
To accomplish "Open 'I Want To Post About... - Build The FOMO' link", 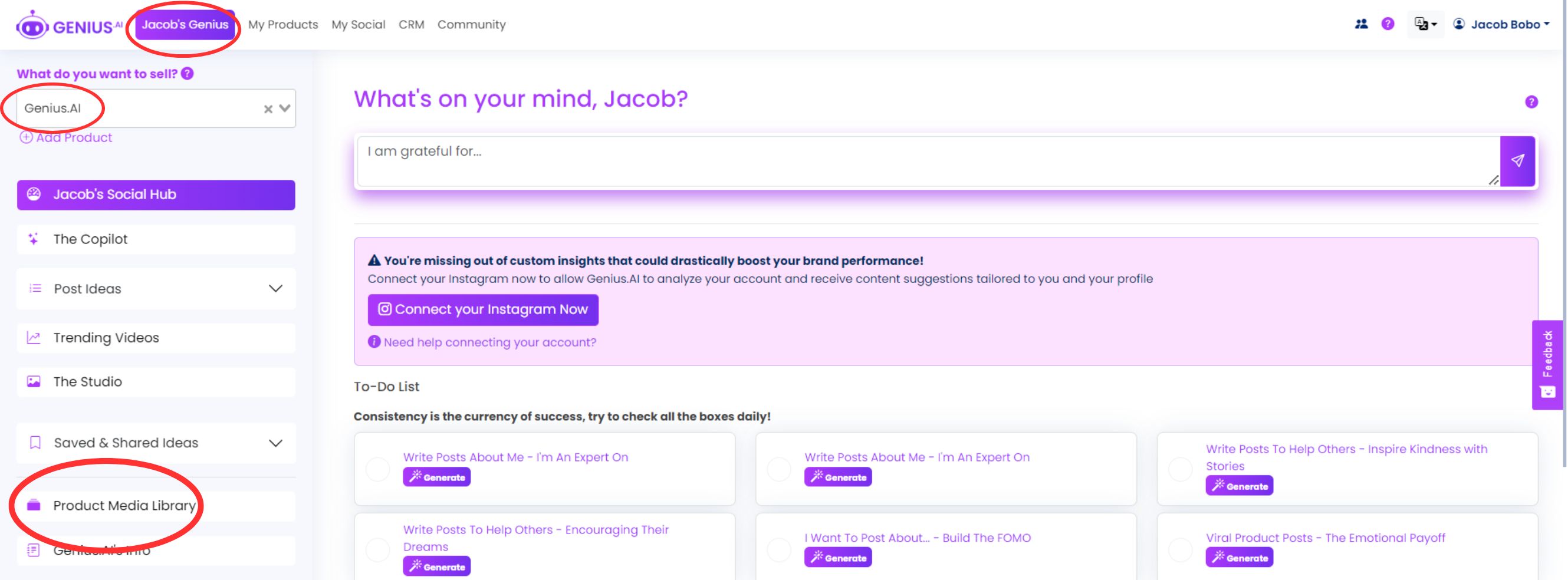I will (918, 538).
